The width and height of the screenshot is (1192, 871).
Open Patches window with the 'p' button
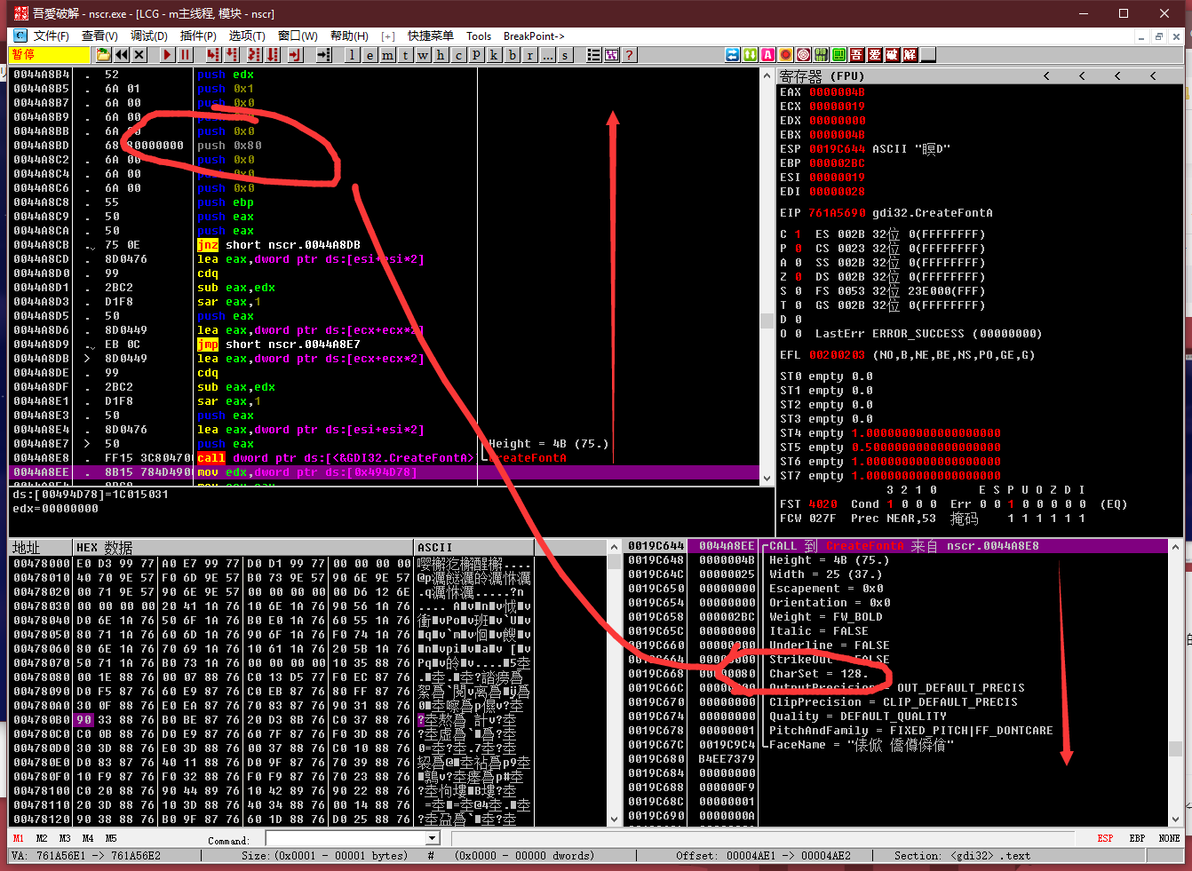point(477,55)
